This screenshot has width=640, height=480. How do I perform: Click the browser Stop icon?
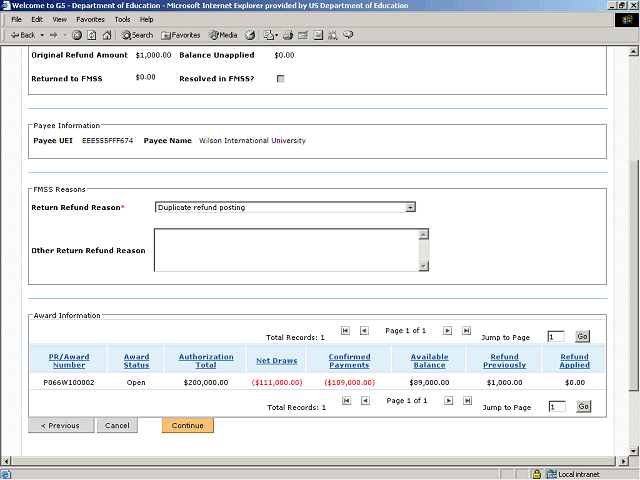click(x=77, y=35)
